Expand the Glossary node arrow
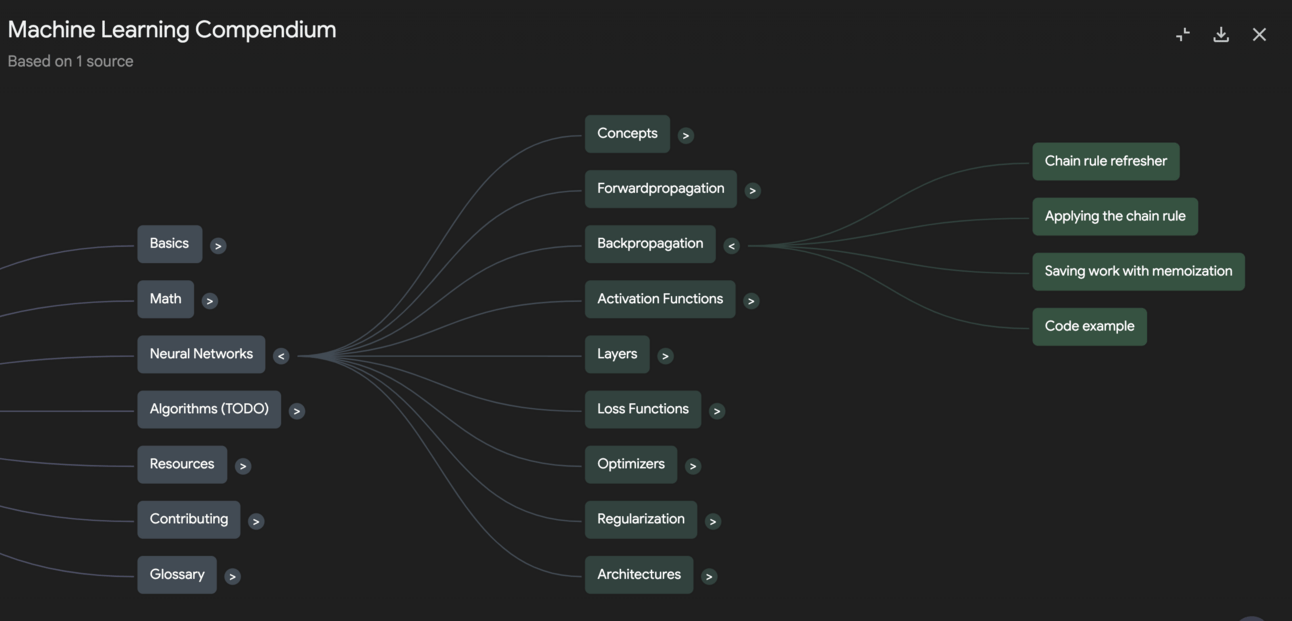 [232, 576]
